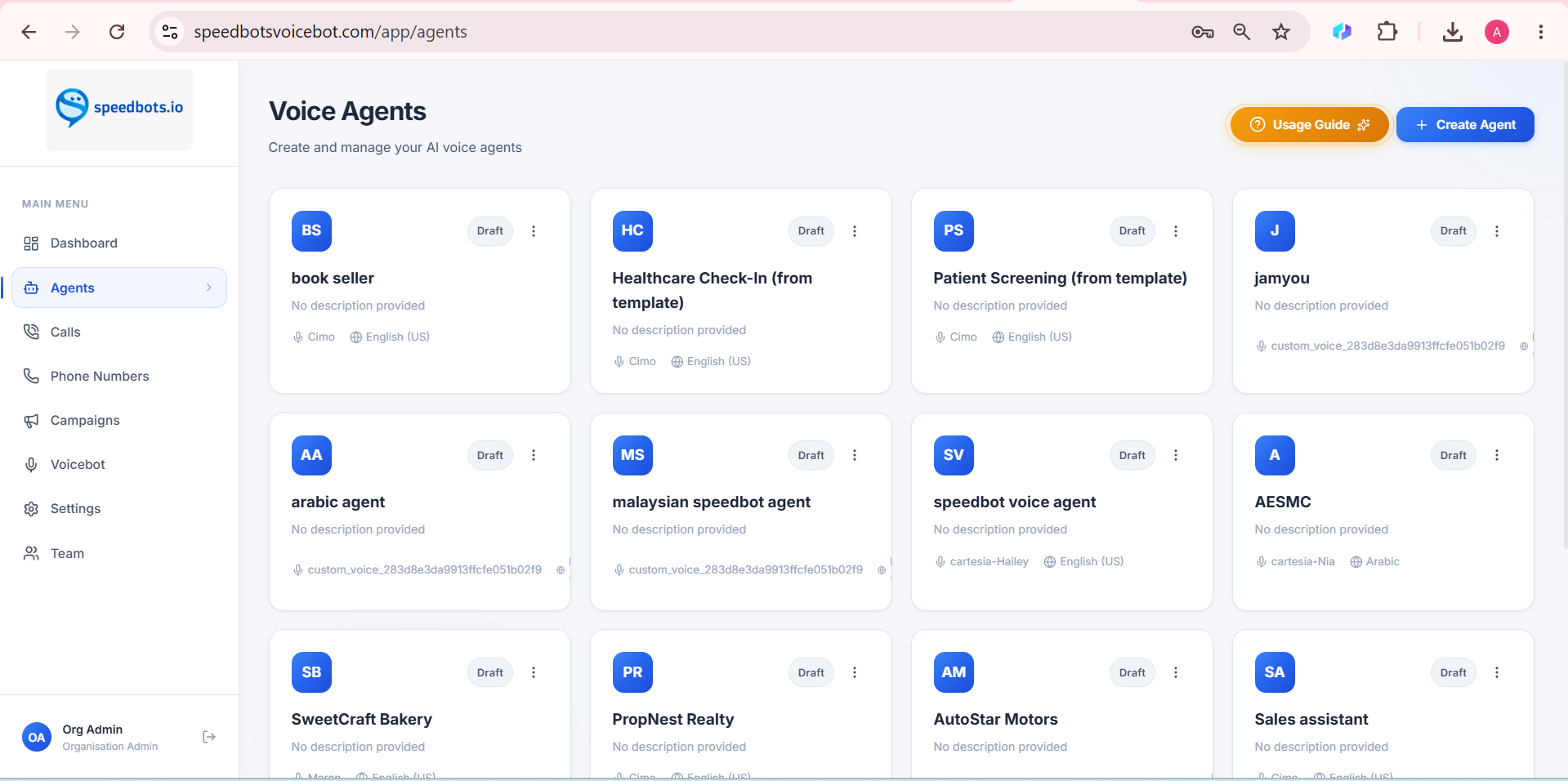
Task: Open Campaigns from the sidebar
Action: point(119,420)
